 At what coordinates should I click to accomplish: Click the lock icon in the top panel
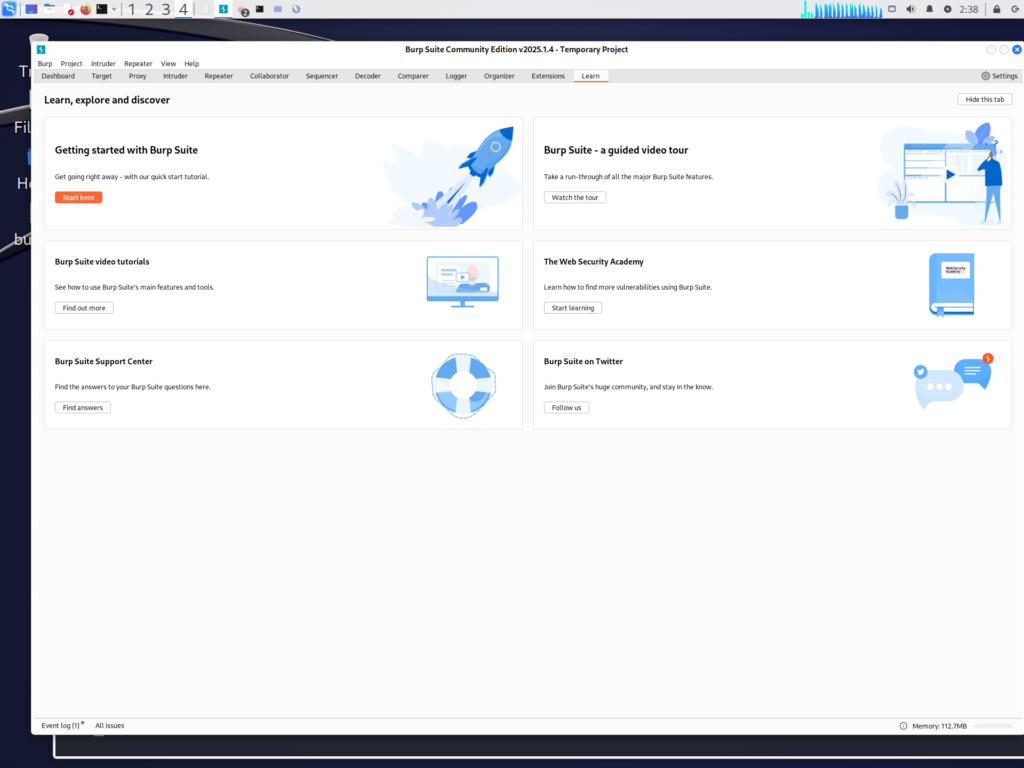[997, 9]
